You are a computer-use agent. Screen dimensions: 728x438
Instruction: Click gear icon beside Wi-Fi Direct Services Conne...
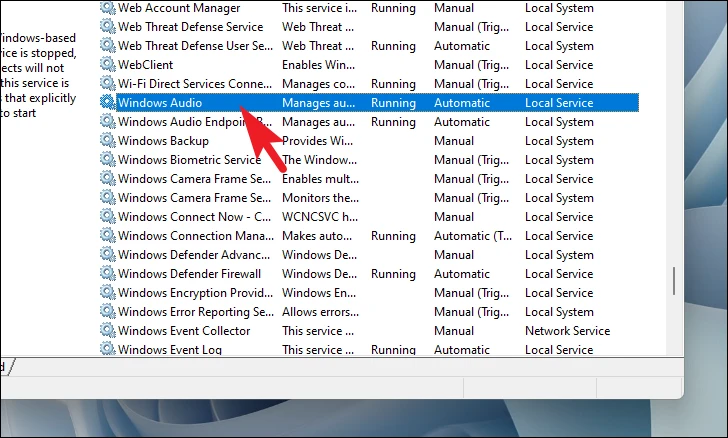point(108,84)
